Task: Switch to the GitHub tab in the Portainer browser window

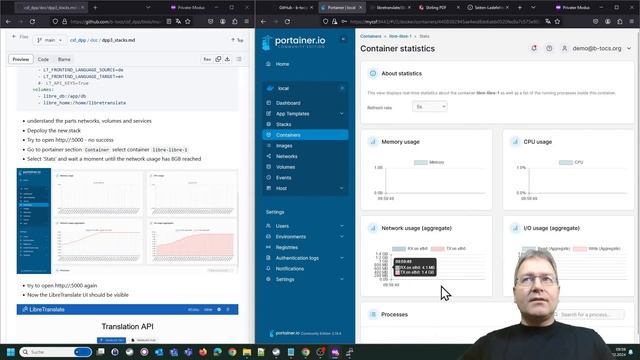Action: (x=293, y=7)
